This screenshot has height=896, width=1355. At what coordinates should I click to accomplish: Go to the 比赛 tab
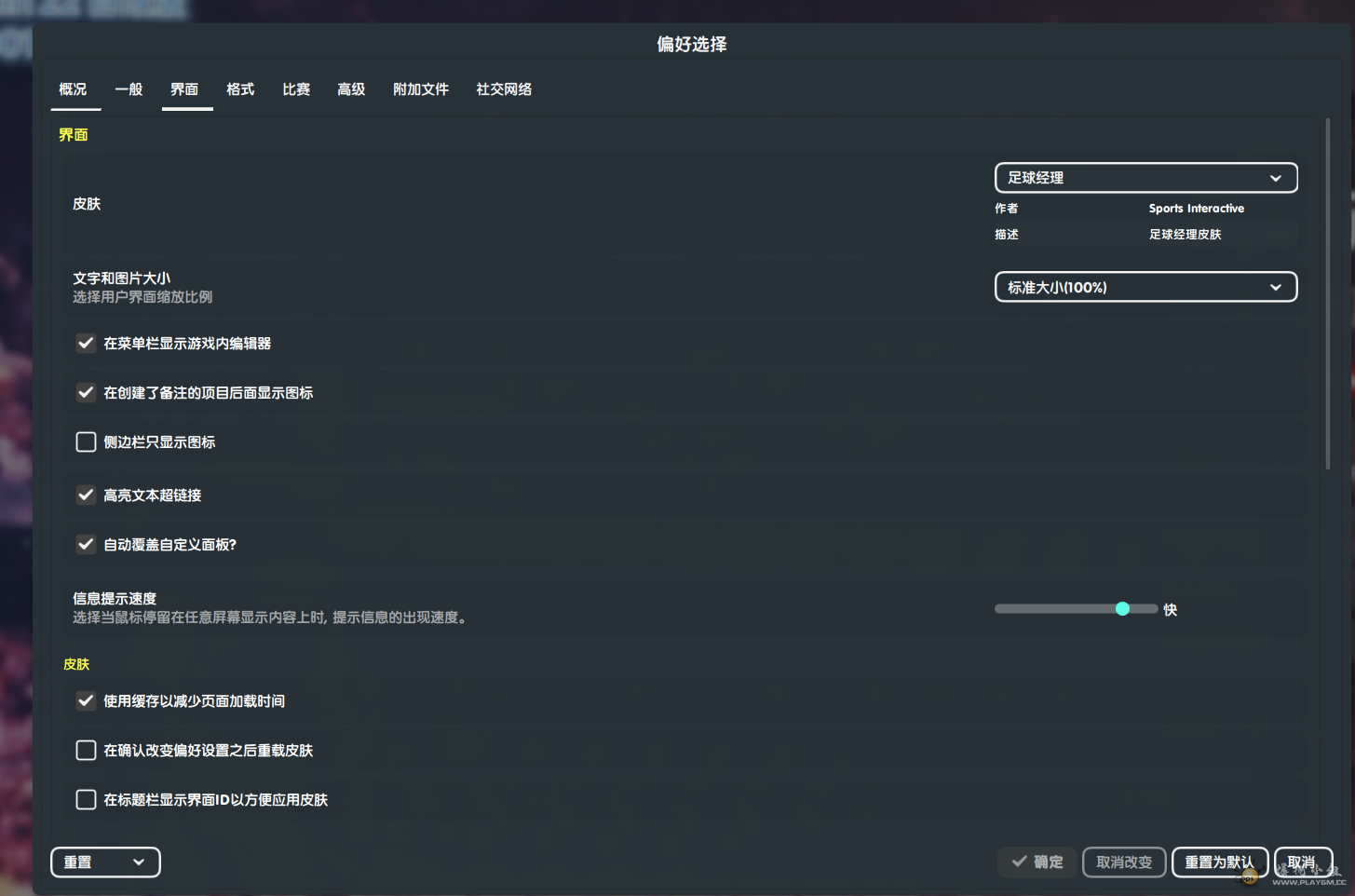pyautogui.click(x=296, y=89)
